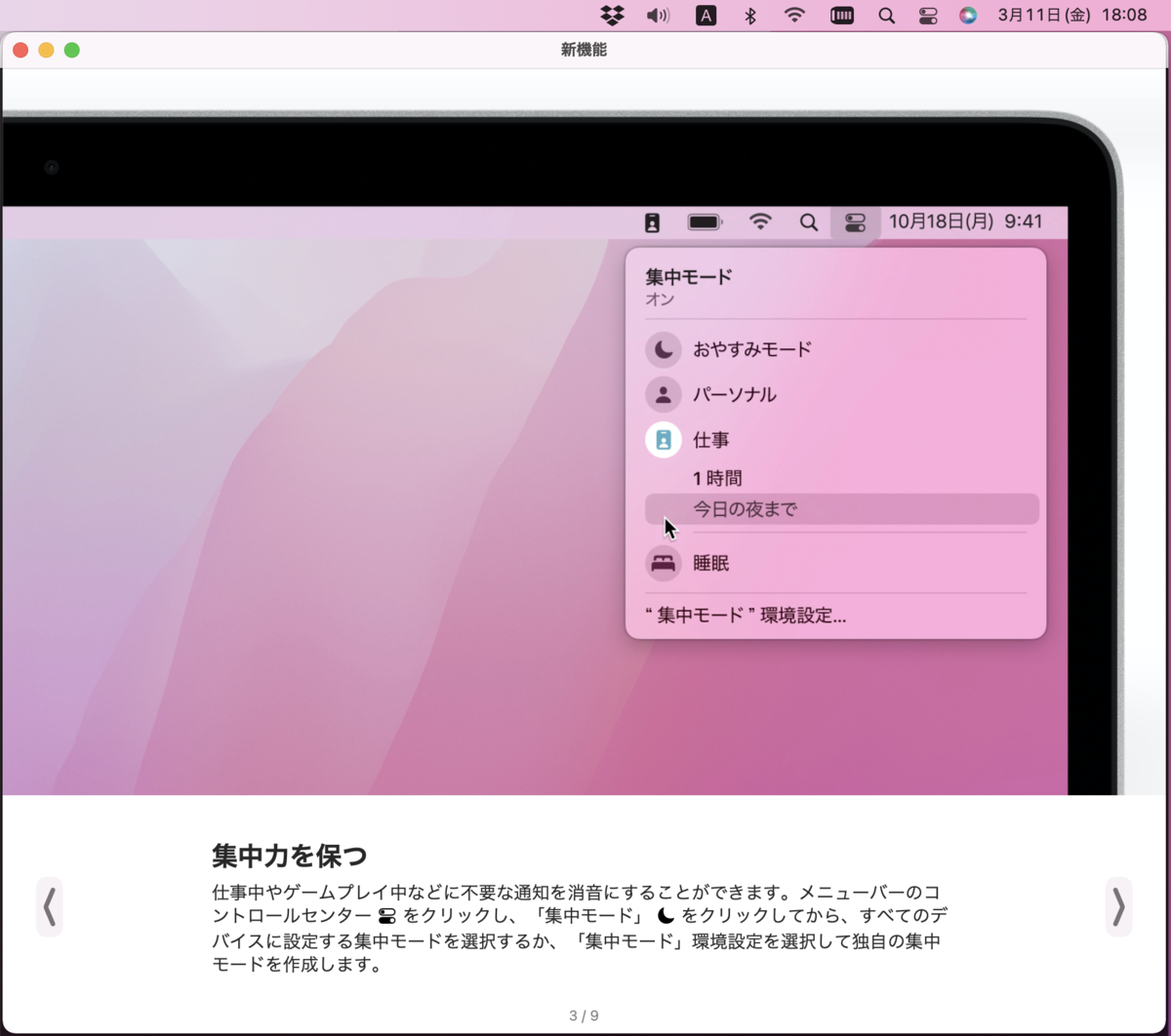Click the battery icon in the simulated menu bar
This screenshot has height=1036, width=1171.
point(705,222)
